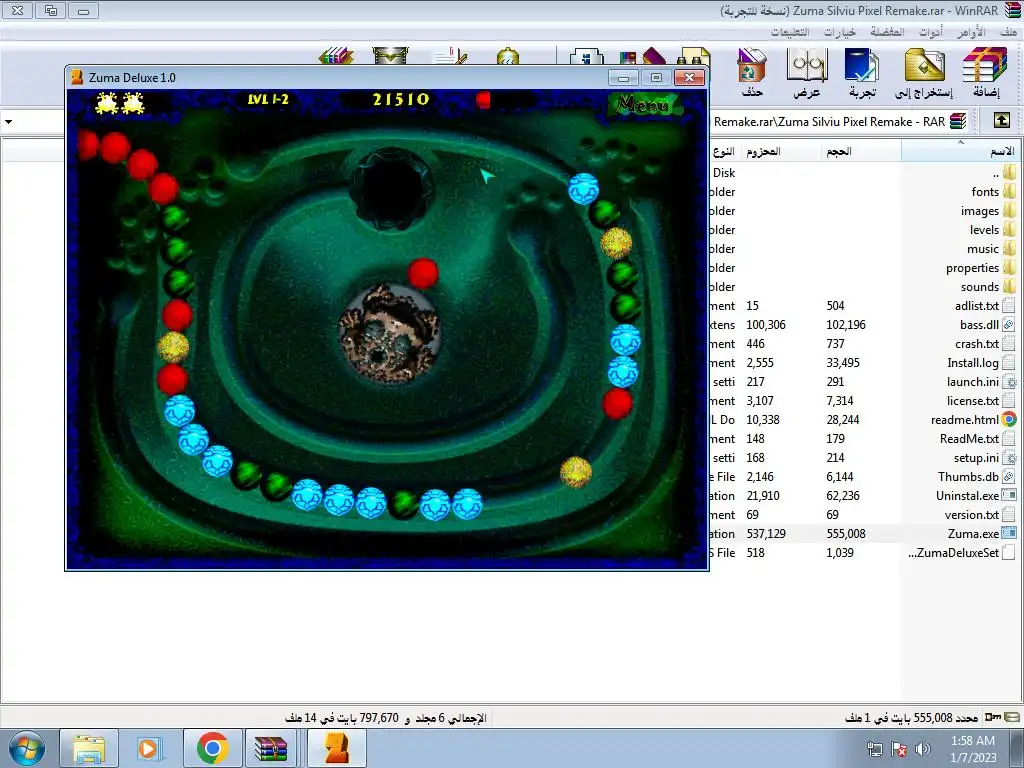Click the Test (تجربة) archive icon

coord(862,72)
